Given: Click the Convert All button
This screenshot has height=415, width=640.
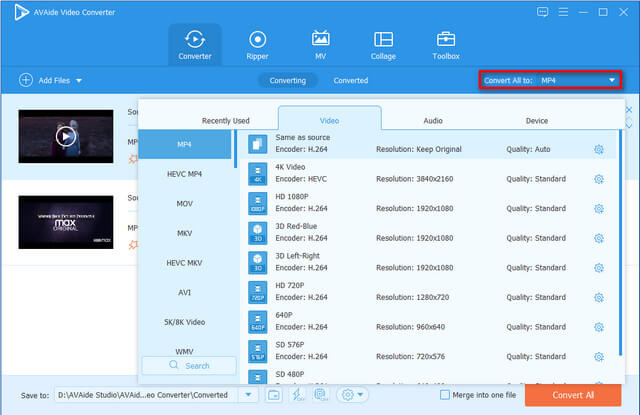Looking at the screenshot, I should tap(573, 395).
